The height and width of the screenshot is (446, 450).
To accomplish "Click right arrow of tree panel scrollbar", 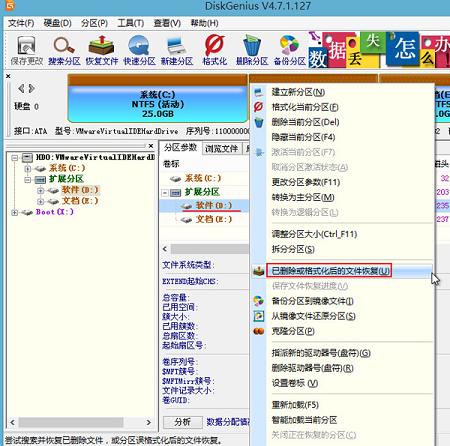I will [149, 422].
